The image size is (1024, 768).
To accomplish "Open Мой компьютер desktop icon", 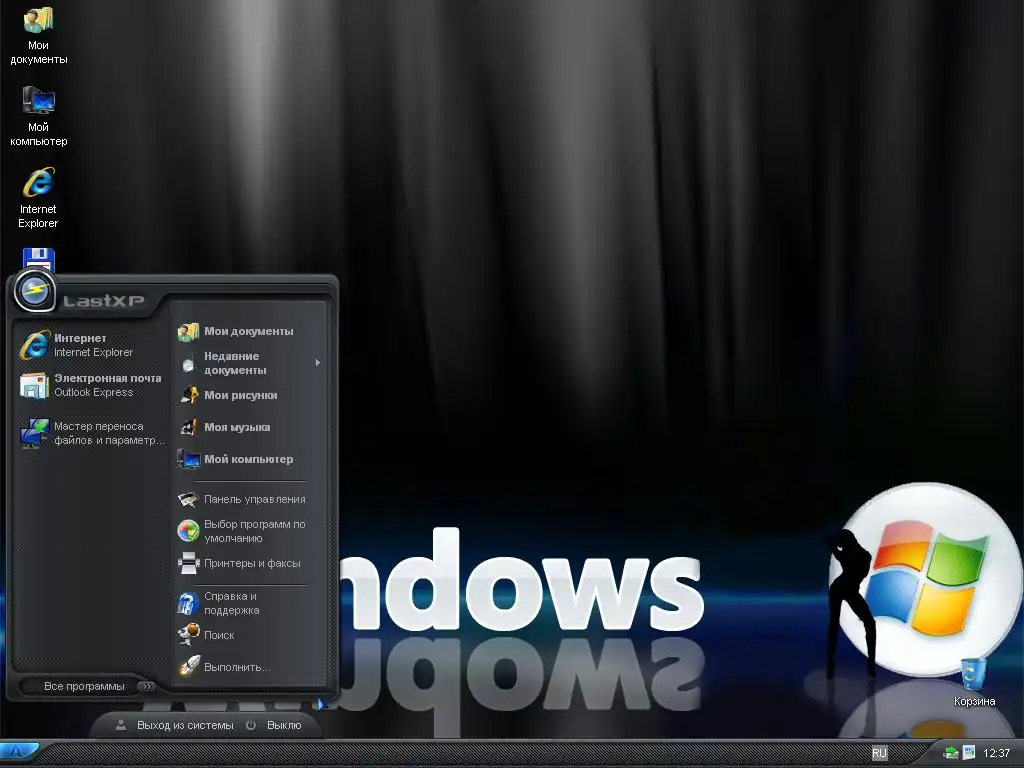I will coord(38,116).
